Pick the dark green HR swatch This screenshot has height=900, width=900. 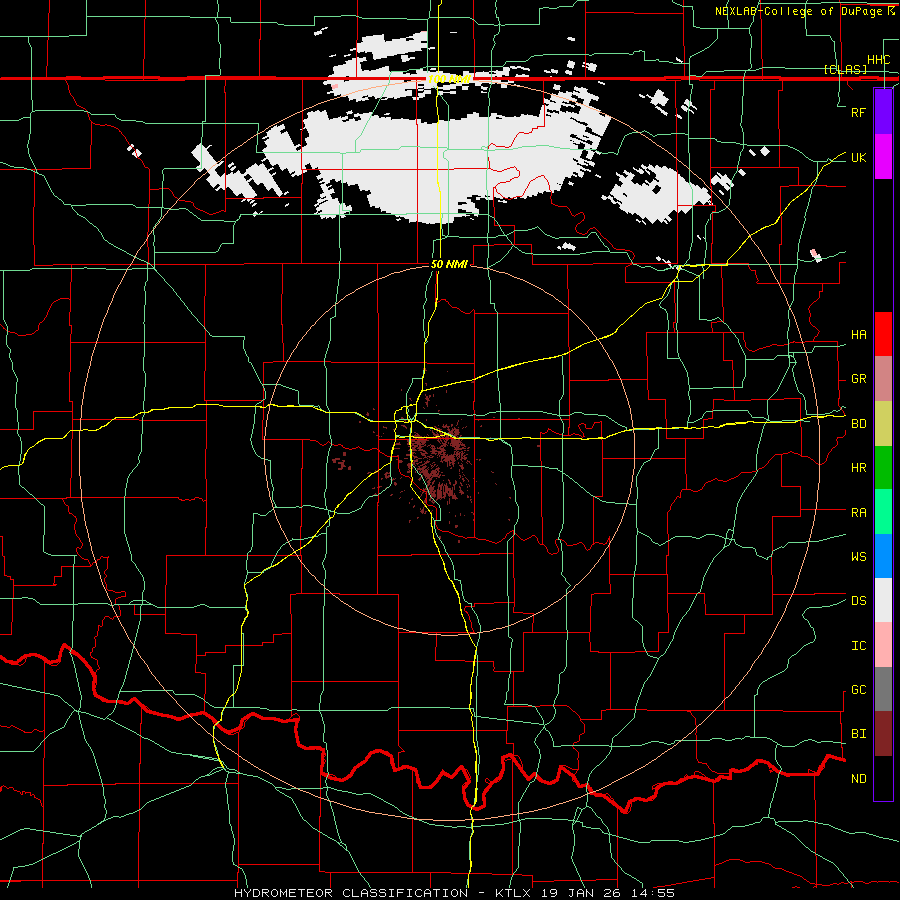pos(883,468)
